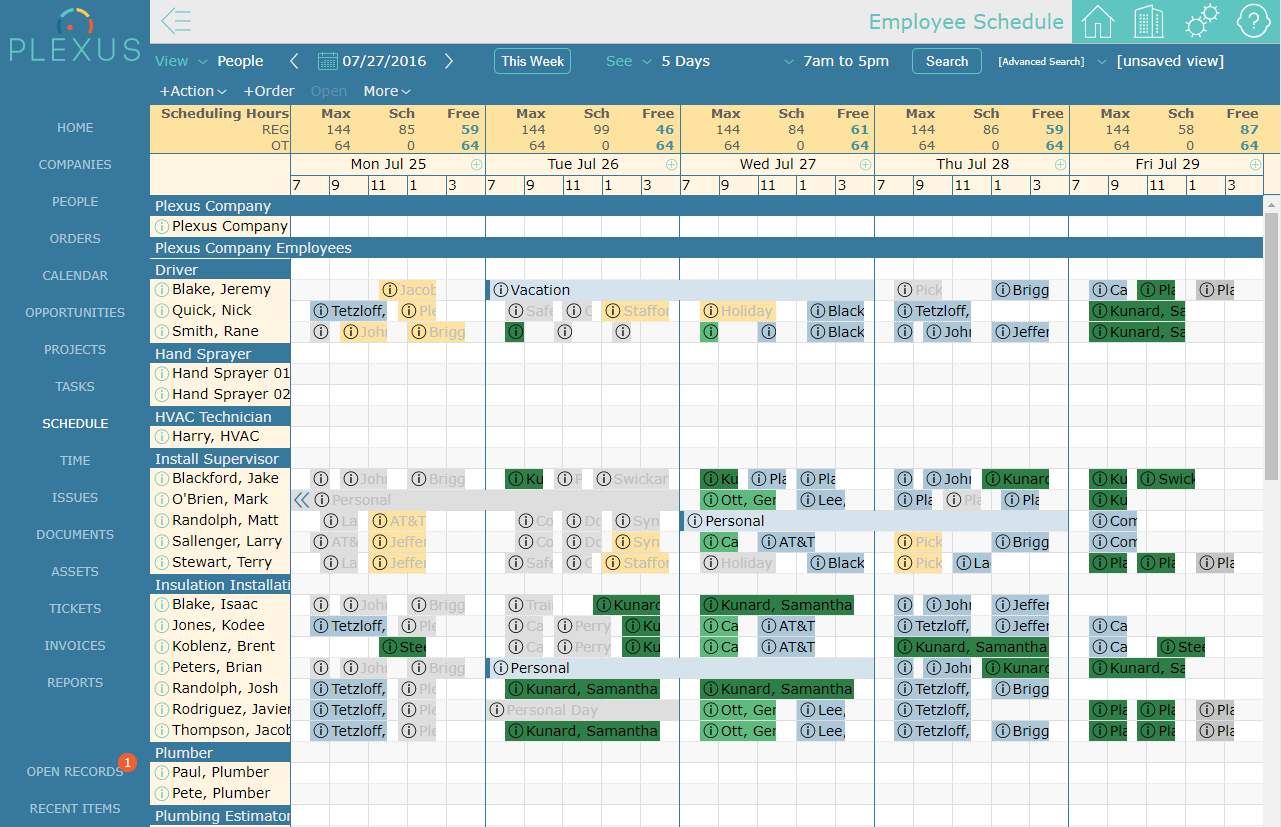Click the Driver group header
This screenshot has width=1281, height=827.
[x=220, y=270]
